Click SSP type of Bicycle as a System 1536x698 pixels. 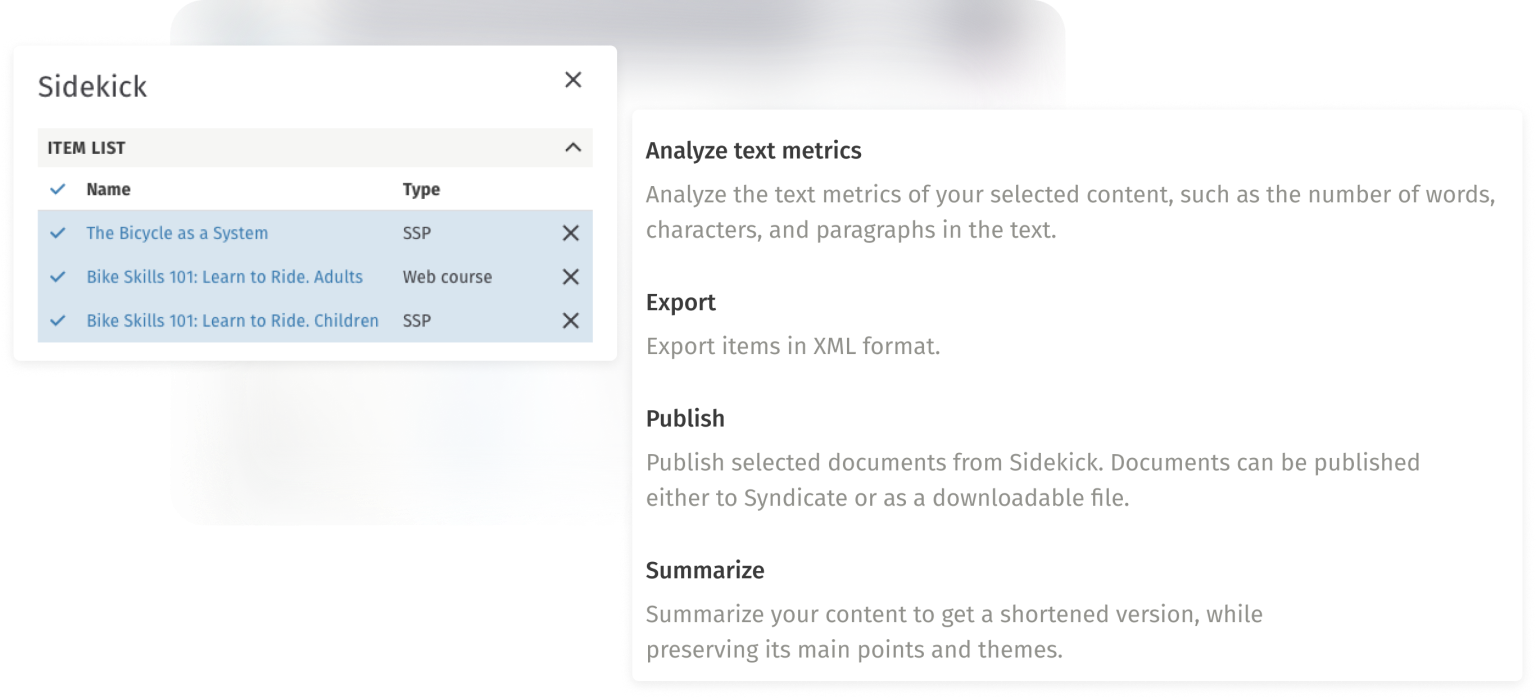click(417, 233)
